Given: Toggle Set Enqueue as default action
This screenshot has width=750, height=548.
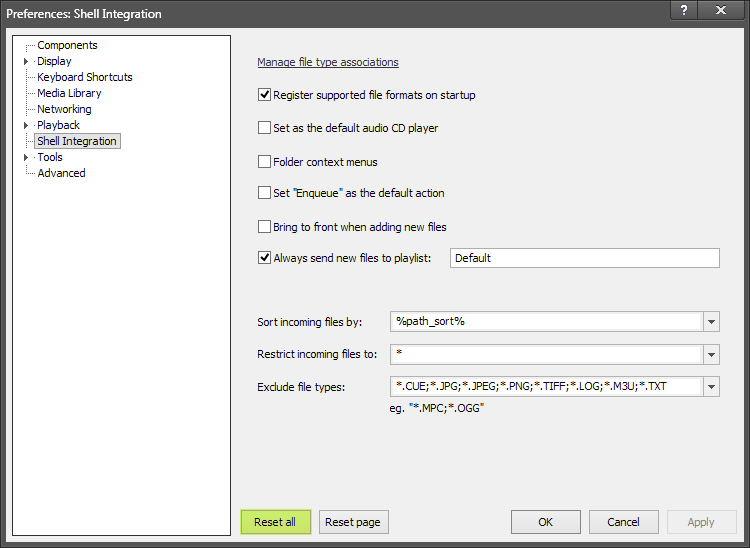Looking at the screenshot, I should [x=265, y=193].
